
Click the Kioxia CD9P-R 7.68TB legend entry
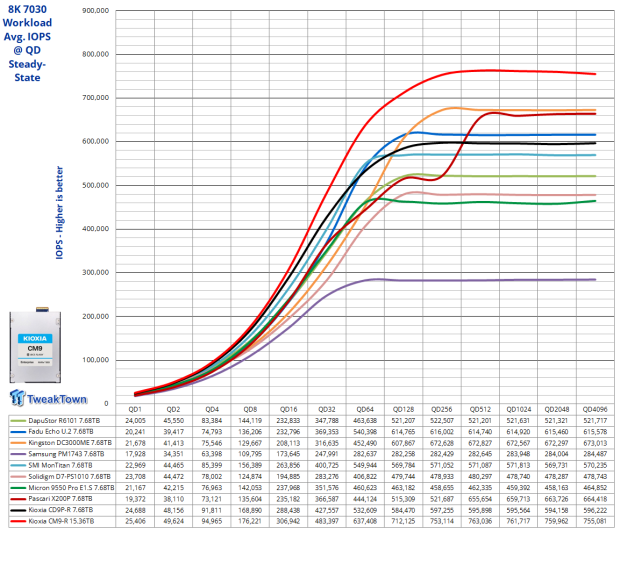(61, 510)
